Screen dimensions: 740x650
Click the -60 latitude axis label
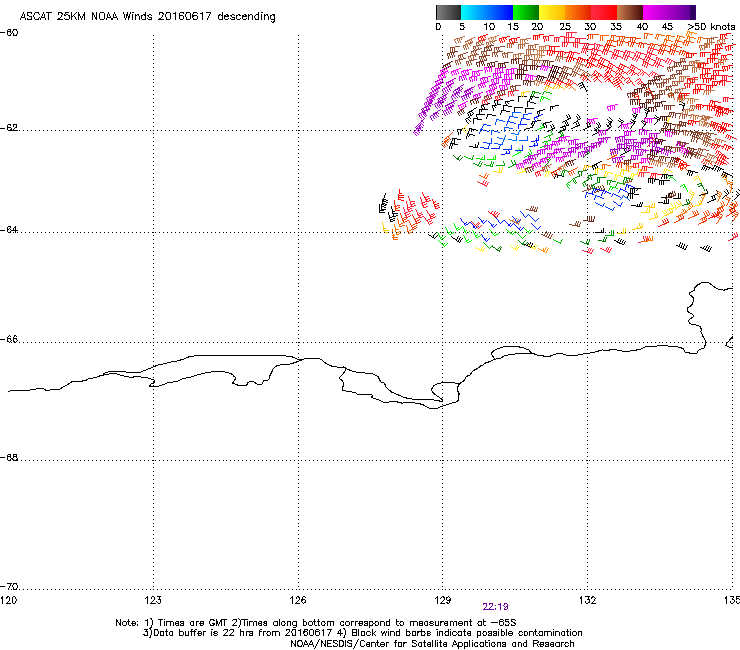tap(9, 33)
